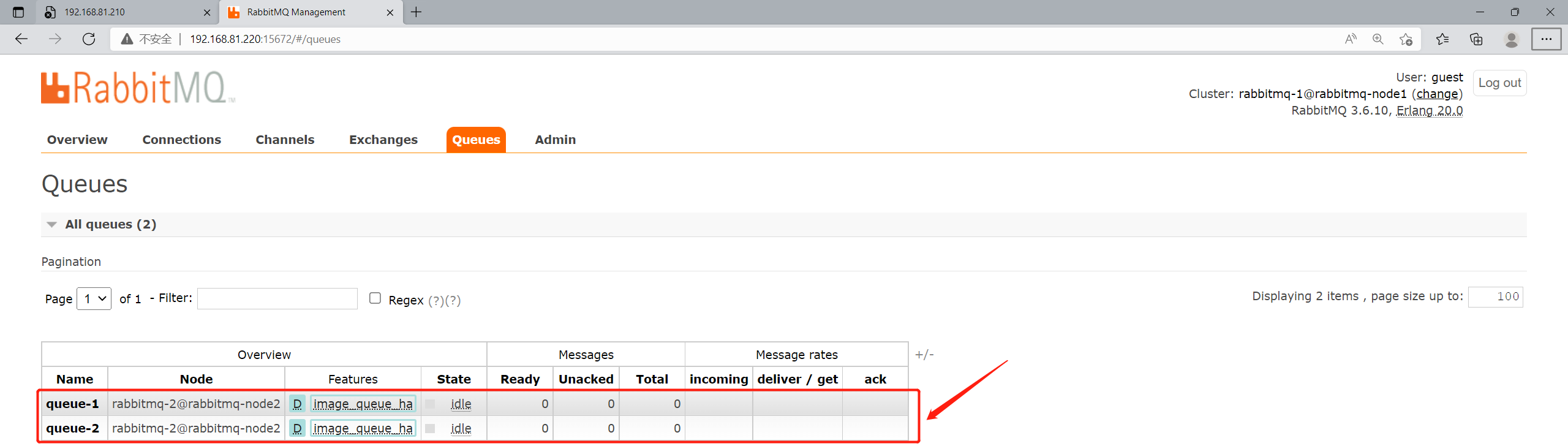Image resolution: width=1568 pixels, height=446 pixels.
Task: Click the node cell of queue-1 row
Action: 196,404
